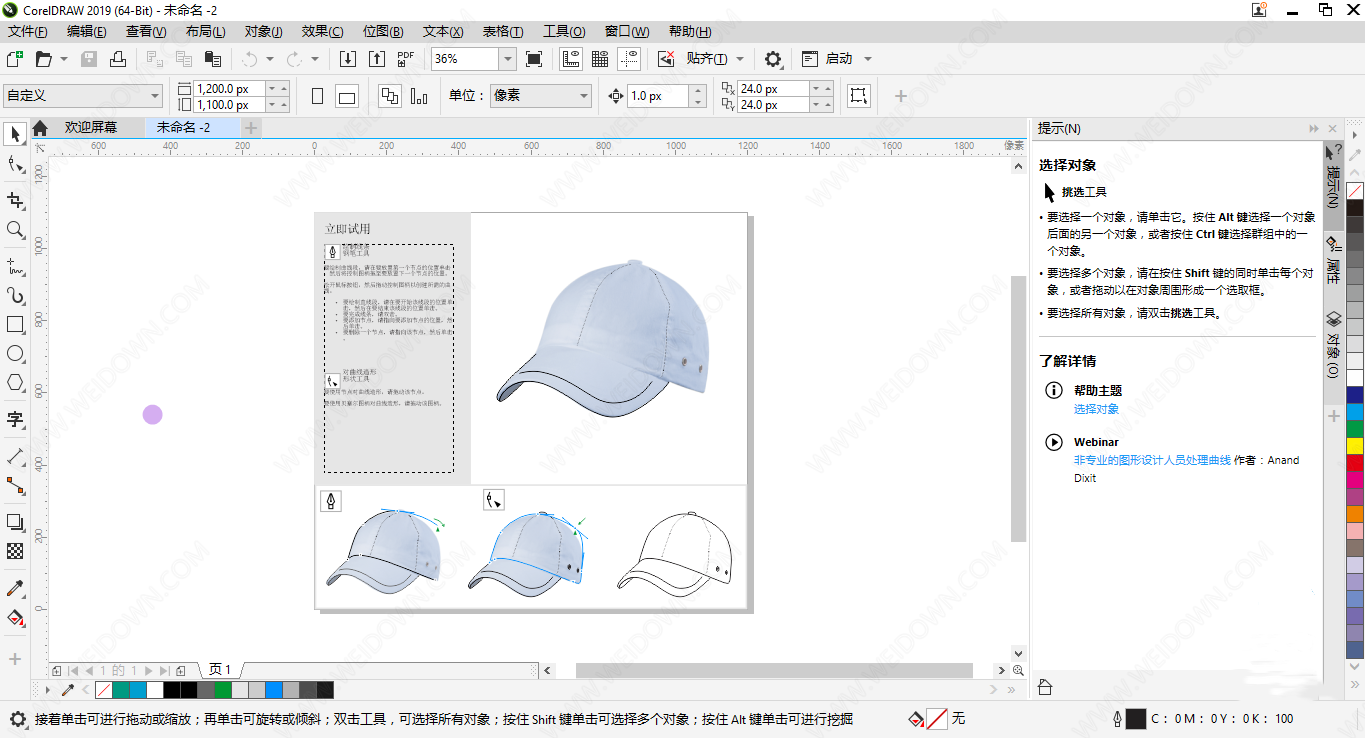The image size is (1365, 738).
Task: Select the Color Eyedropper tool
Action: 15,588
